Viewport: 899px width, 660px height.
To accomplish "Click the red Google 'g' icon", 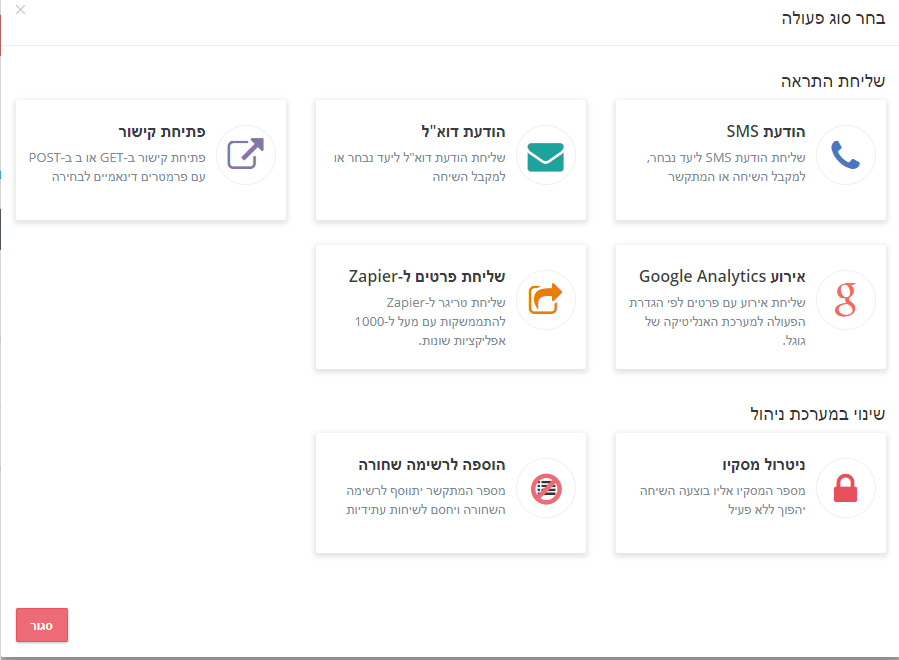I will 845,300.
